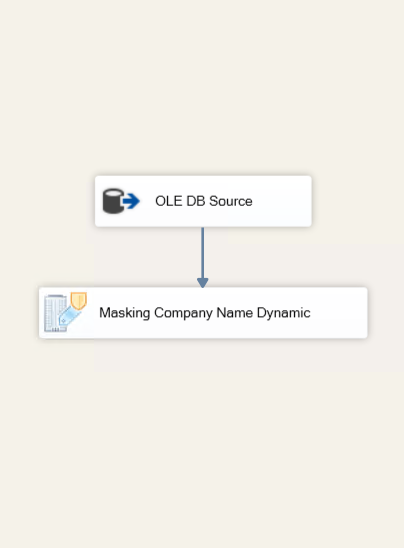The image size is (404, 548).
Task: Click the arrowhead of the data flow path
Action: [x=203, y=283]
